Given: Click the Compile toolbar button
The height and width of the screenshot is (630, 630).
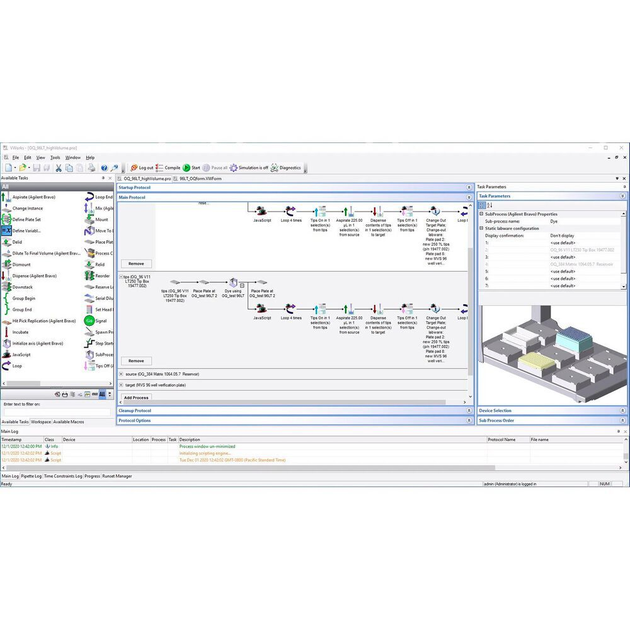Looking at the screenshot, I should pyautogui.click(x=168, y=168).
